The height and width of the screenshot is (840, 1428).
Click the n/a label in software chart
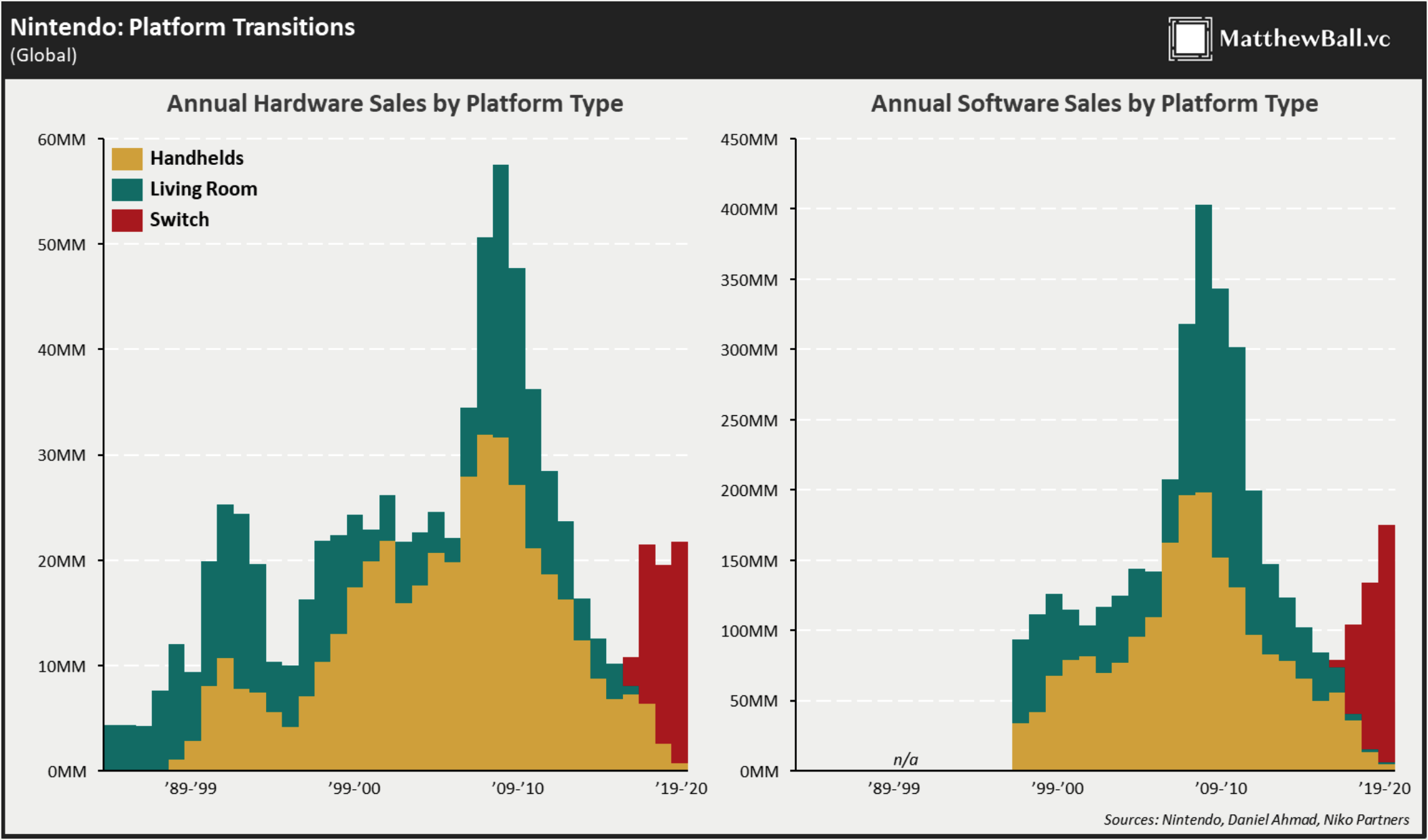click(x=905, y=759)
